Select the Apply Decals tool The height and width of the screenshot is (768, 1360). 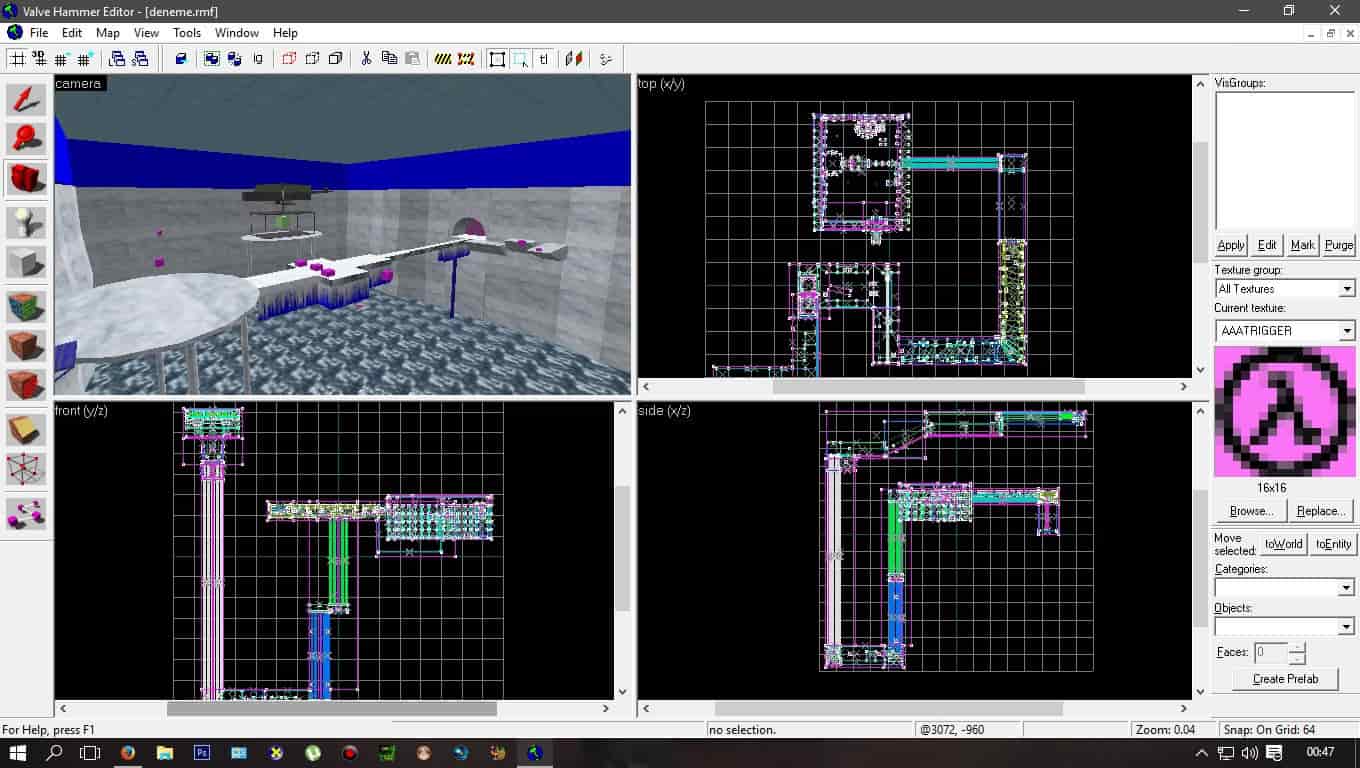click(26, 385)
